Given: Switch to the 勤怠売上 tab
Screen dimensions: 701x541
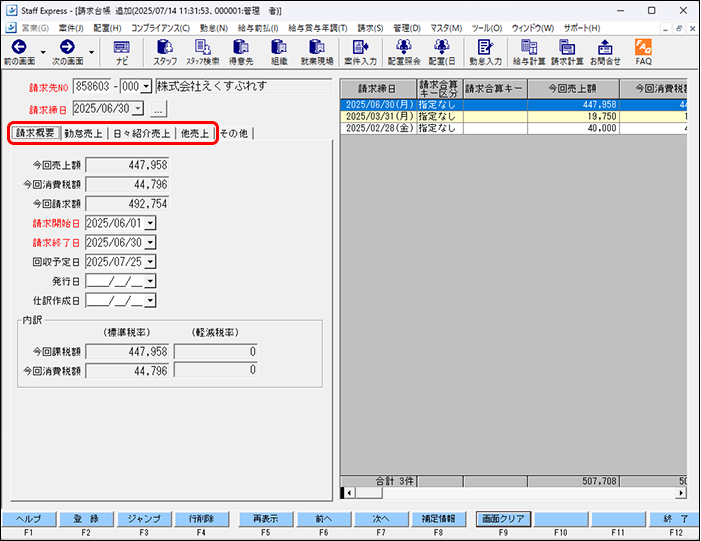Looking at the screenshot, I should [83, 133].
